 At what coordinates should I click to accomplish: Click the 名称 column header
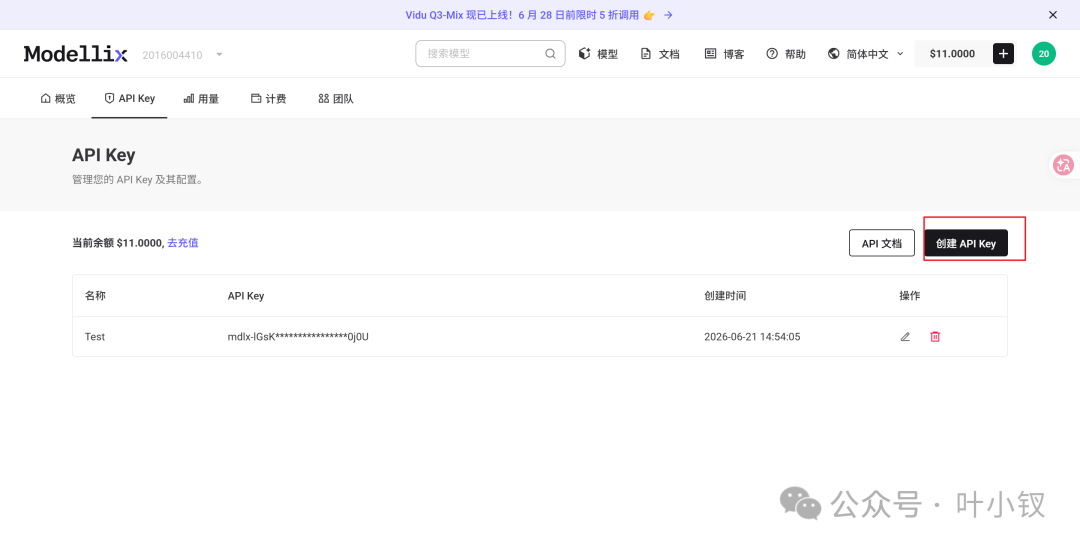click(95, 295)
